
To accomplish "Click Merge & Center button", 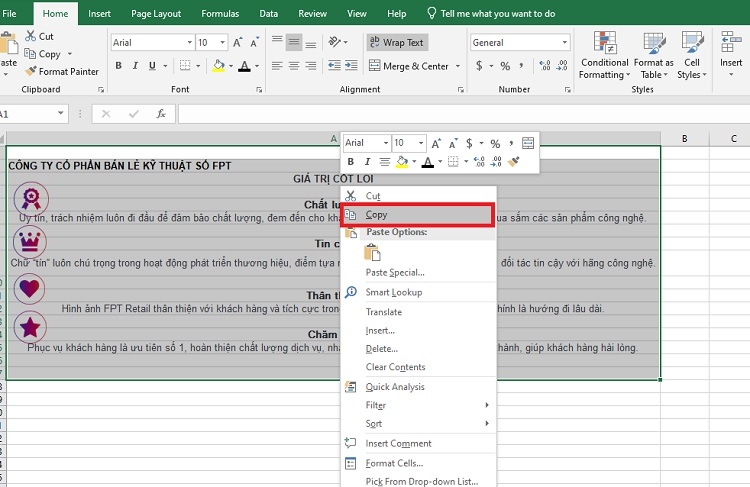I will (x=409, y=66).
